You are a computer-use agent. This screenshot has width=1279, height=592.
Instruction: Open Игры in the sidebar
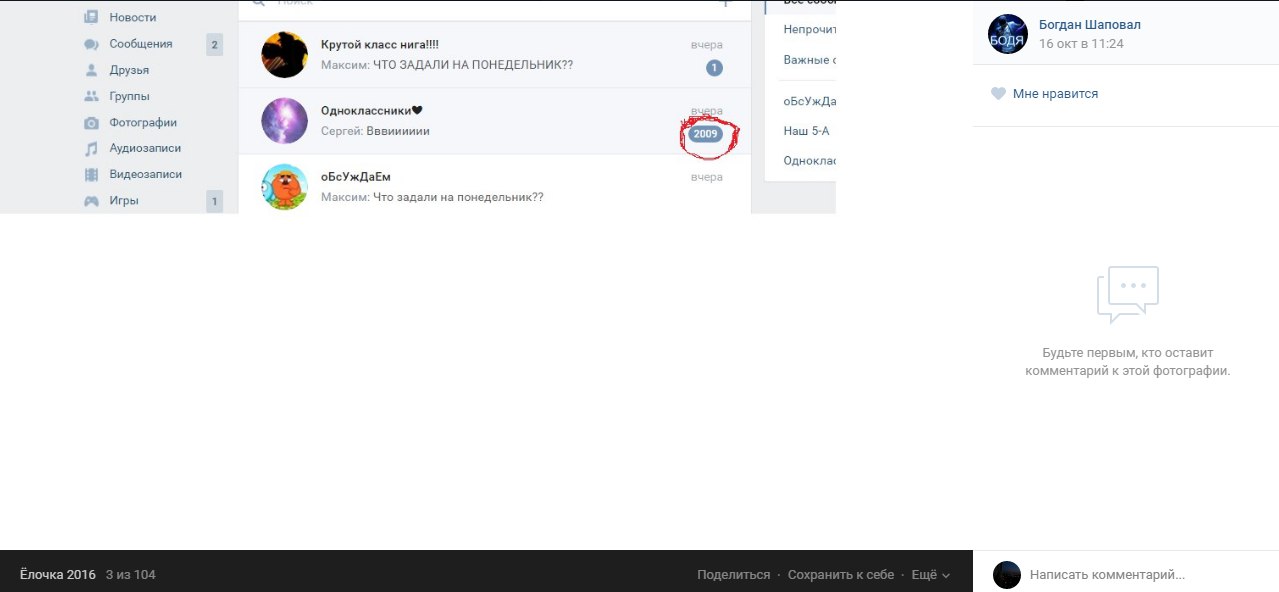124,200
